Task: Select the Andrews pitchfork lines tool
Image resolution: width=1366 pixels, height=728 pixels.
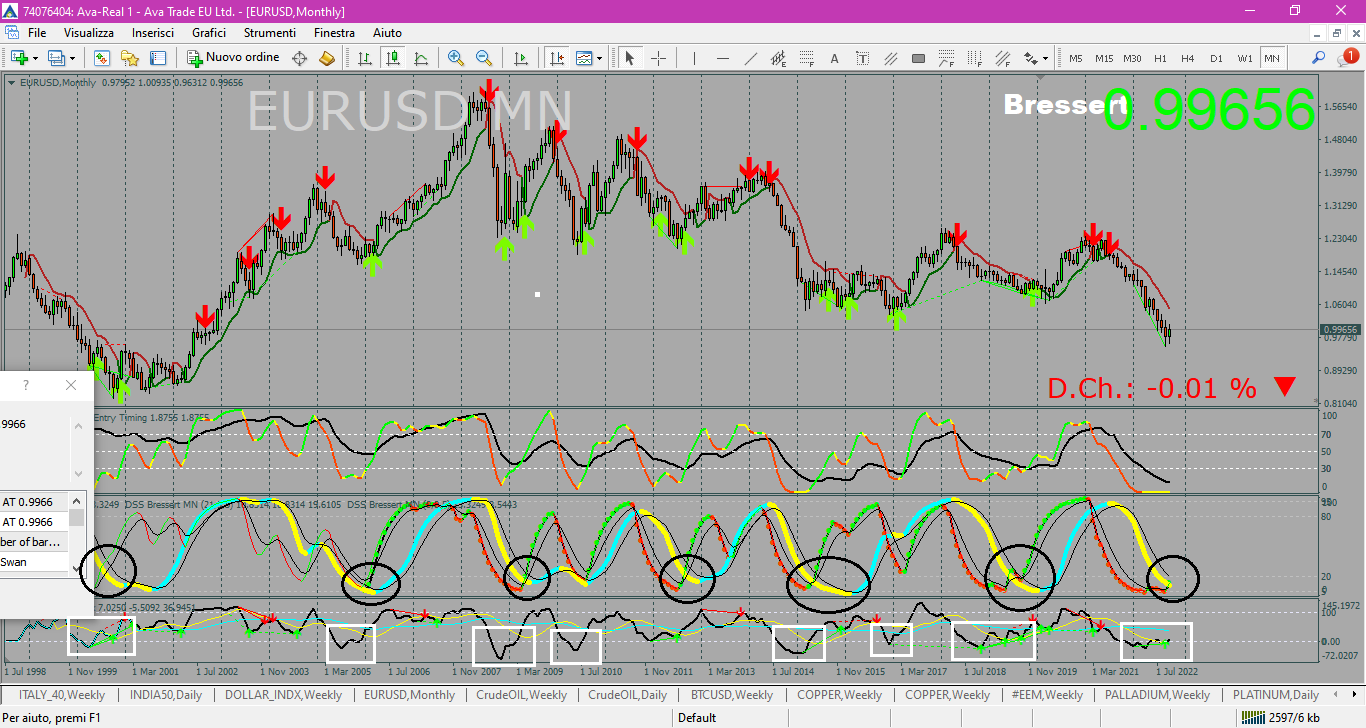Action: tap(891, 58)
